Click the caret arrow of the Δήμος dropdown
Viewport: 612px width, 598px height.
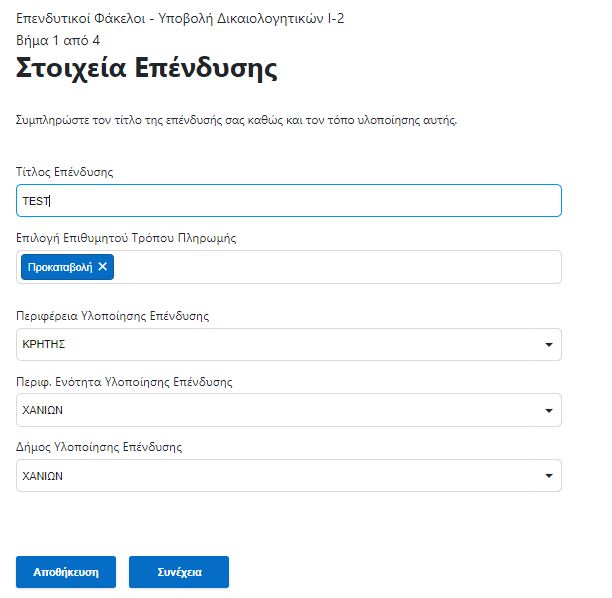pyautogui.click(x=549, y=476)
